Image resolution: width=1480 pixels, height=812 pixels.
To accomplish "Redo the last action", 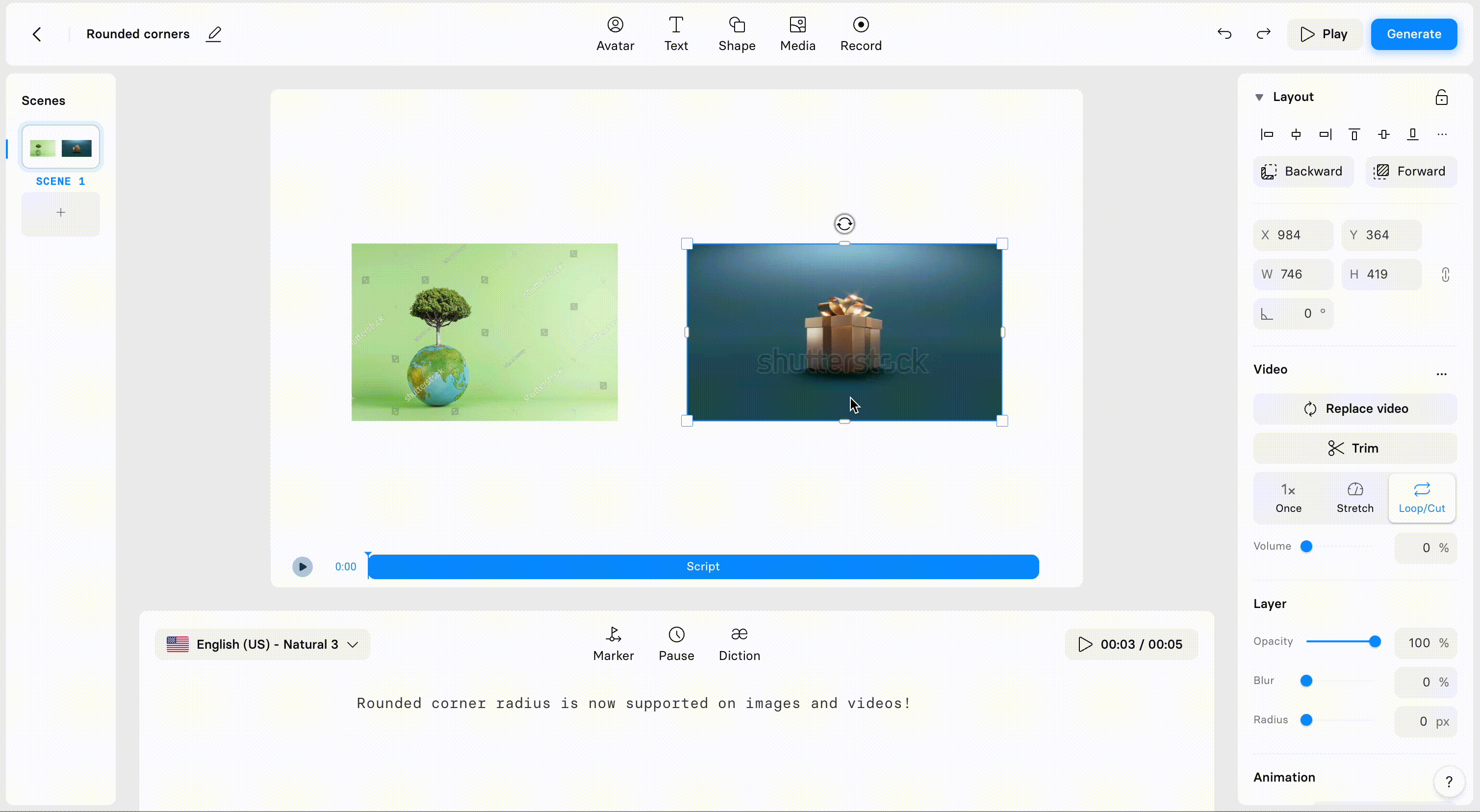I will coord(1263,34).
